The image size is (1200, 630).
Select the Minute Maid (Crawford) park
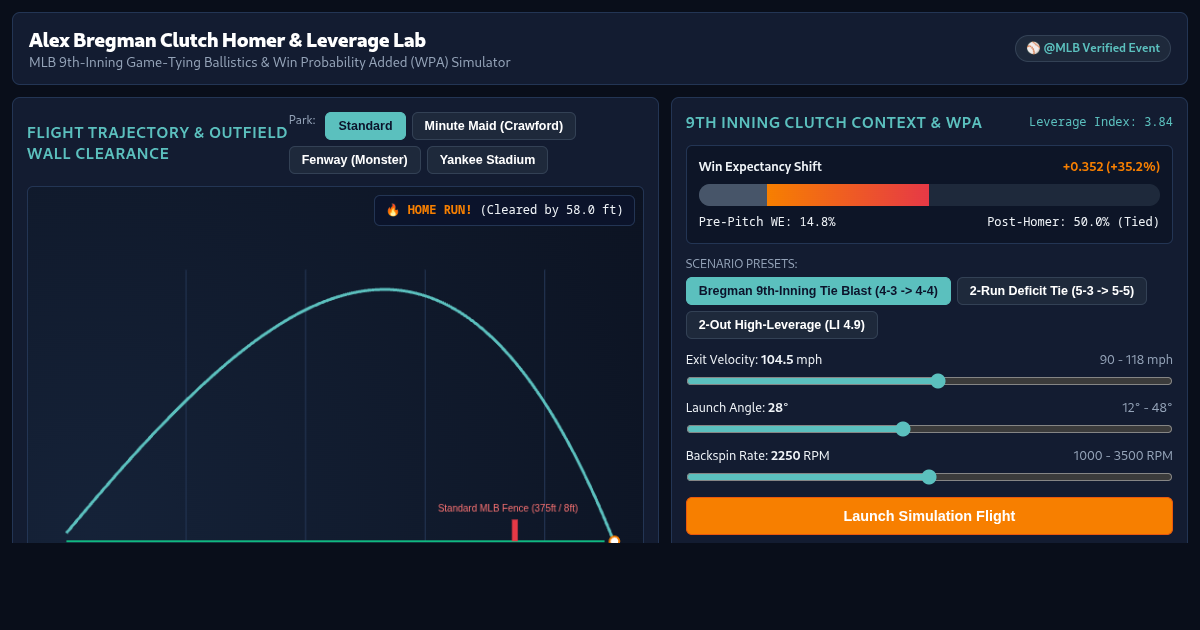pyautogui.click(x=494, y=126)
